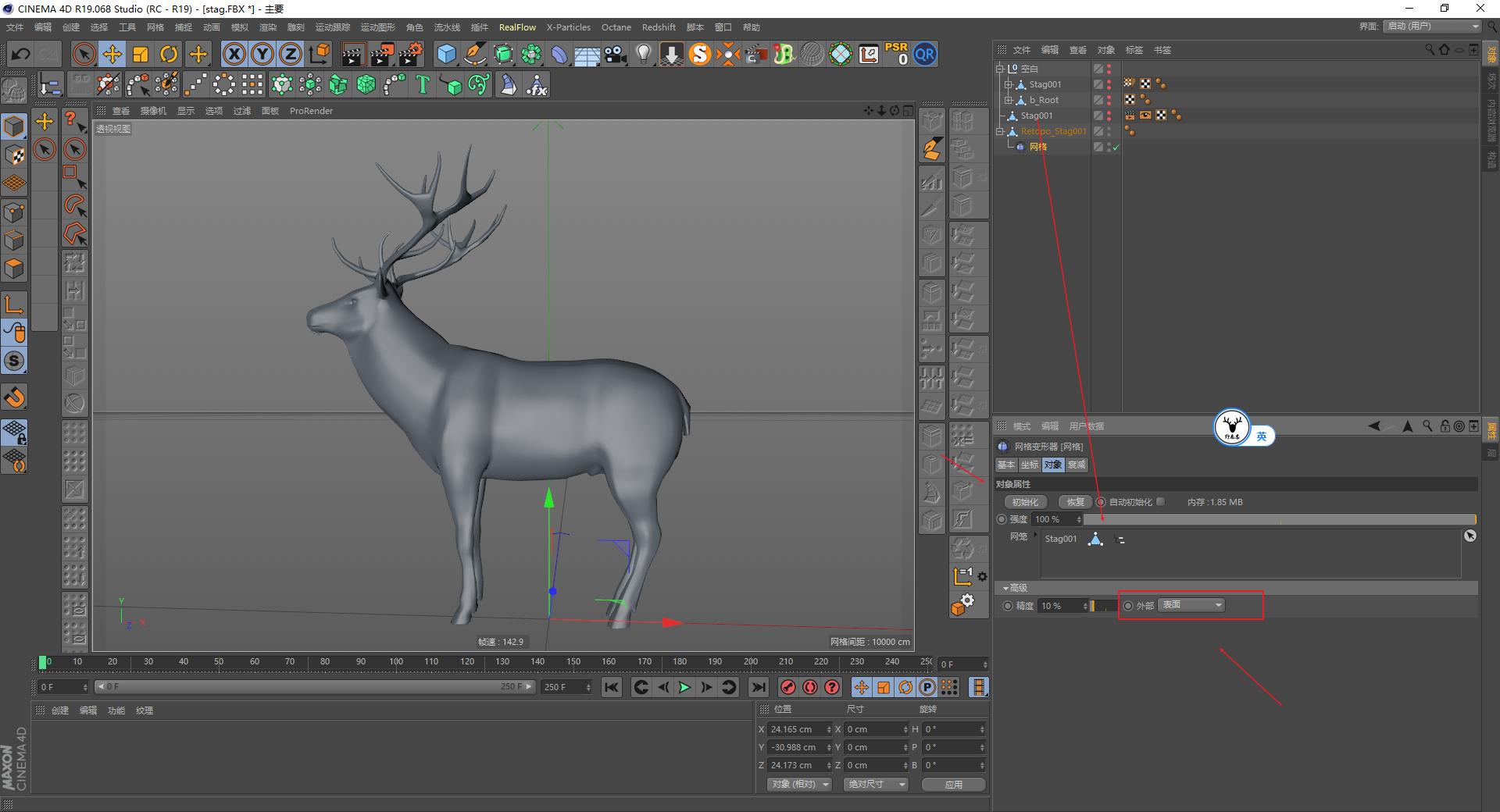Image resolution: width=1500 pixels, height=812 pixels.
Task: Click the Render to Picture Viewer icon
Action: tap(382, 54)
